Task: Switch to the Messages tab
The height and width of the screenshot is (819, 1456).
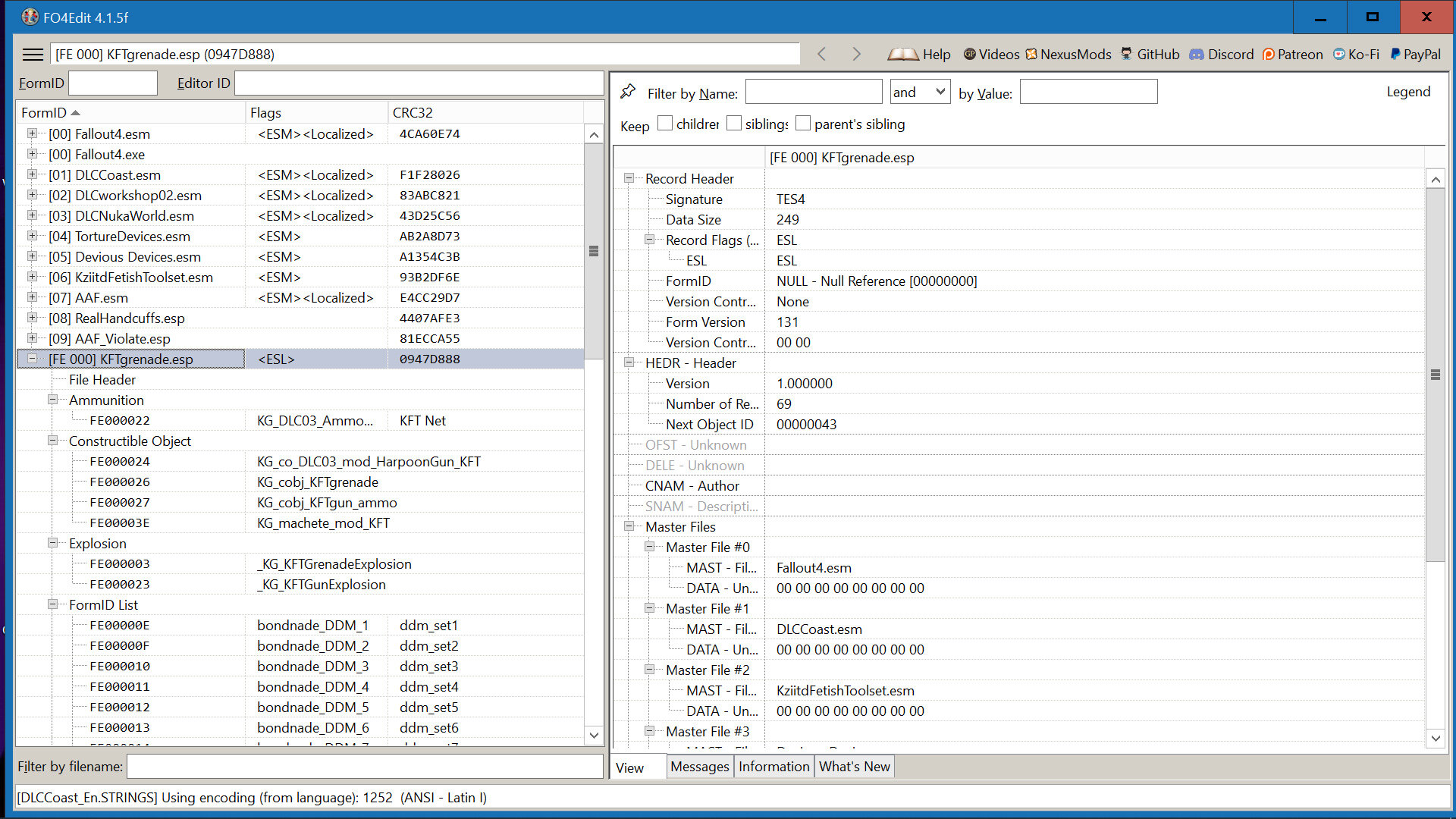Action: coord(699,767)
